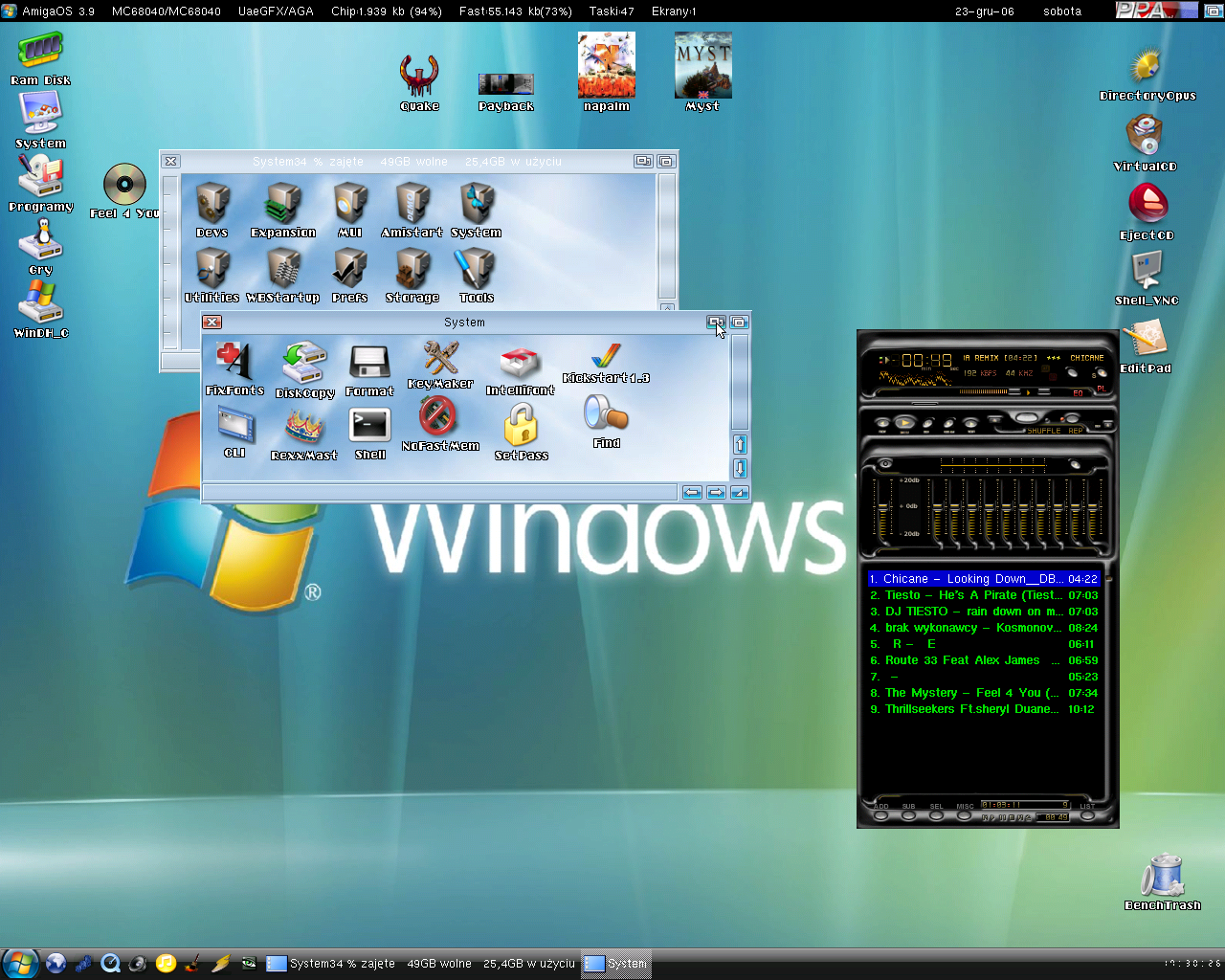This screenshot has width=1225, height=980.
Task: Select playlist track Thrillseekers Ft.sheryl Duane
Action: (984, 709)
